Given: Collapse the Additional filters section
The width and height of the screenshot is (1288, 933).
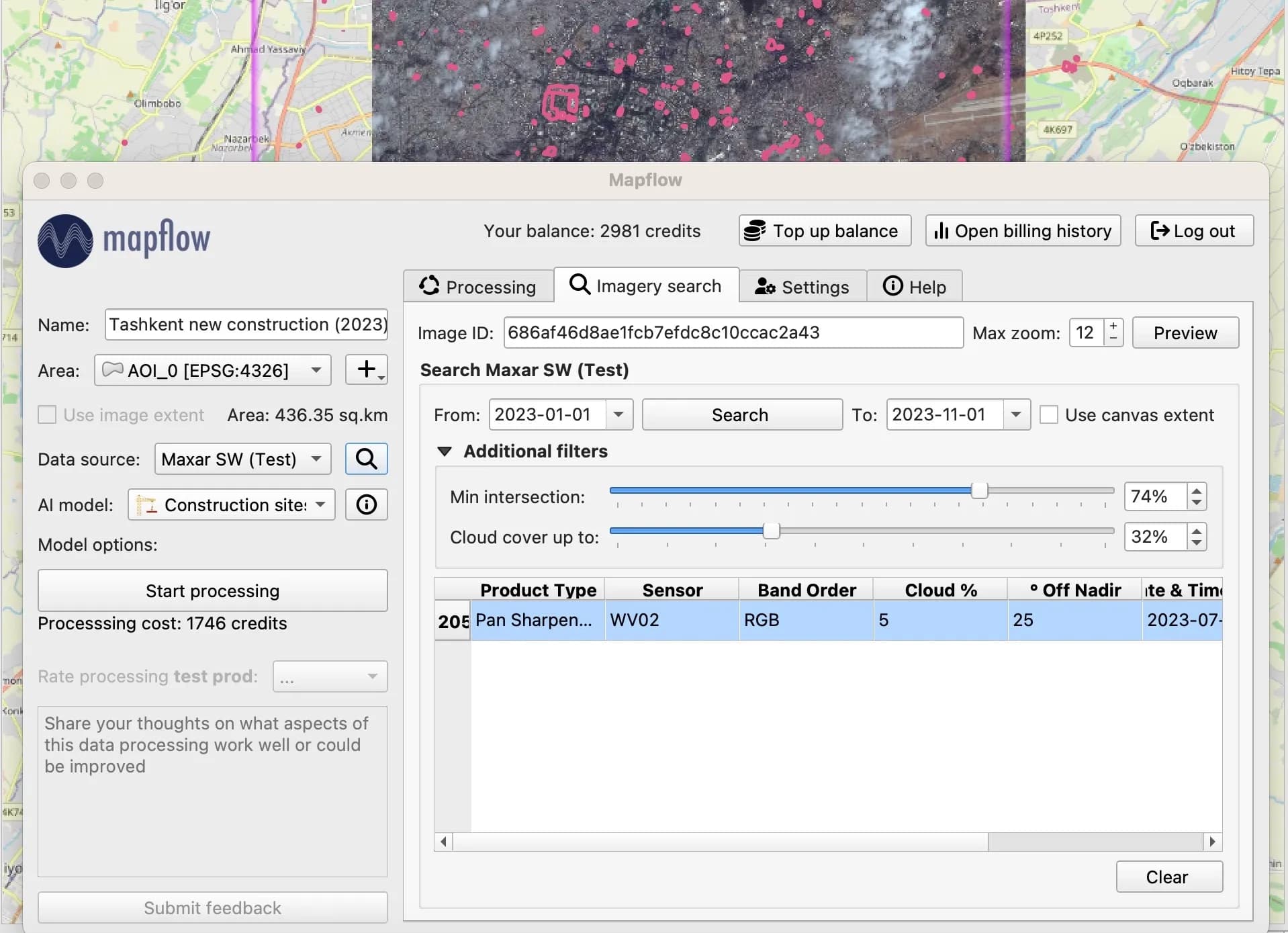Looking at the screenshot, I should click(445, 451).
